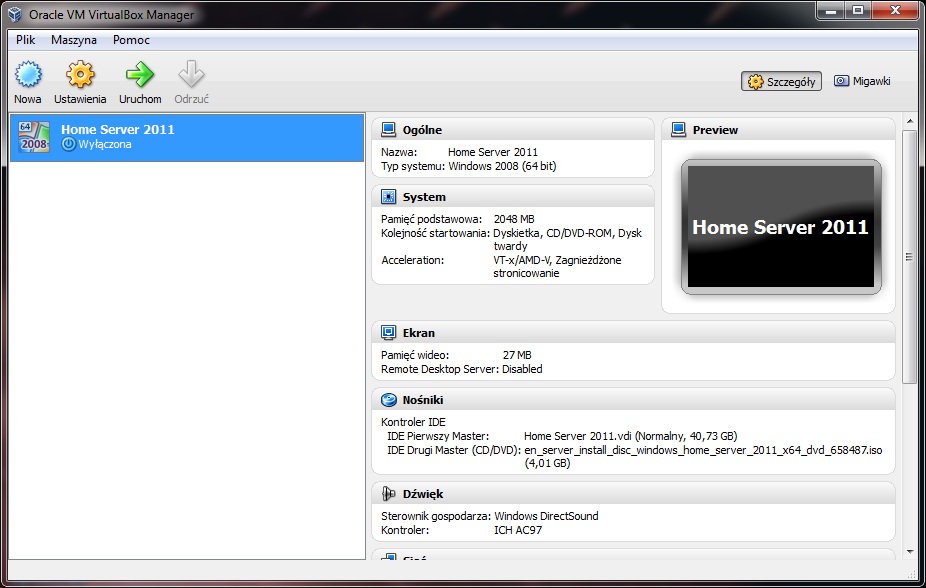Click the Wyłączona power state icon
Viewport: 926px width, 588px height.
(69, 144)
